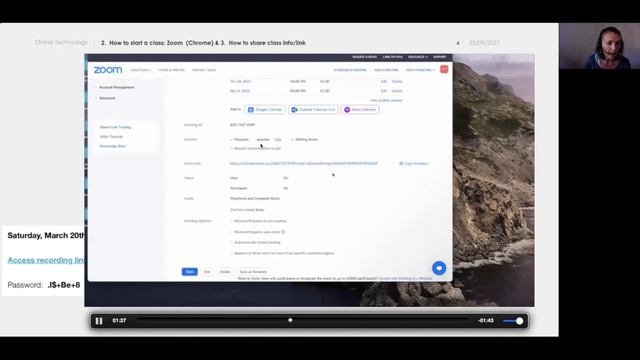Click the meeting invite link URL
The width and height of the screenshot is (640, 360).
pos(304,163)
